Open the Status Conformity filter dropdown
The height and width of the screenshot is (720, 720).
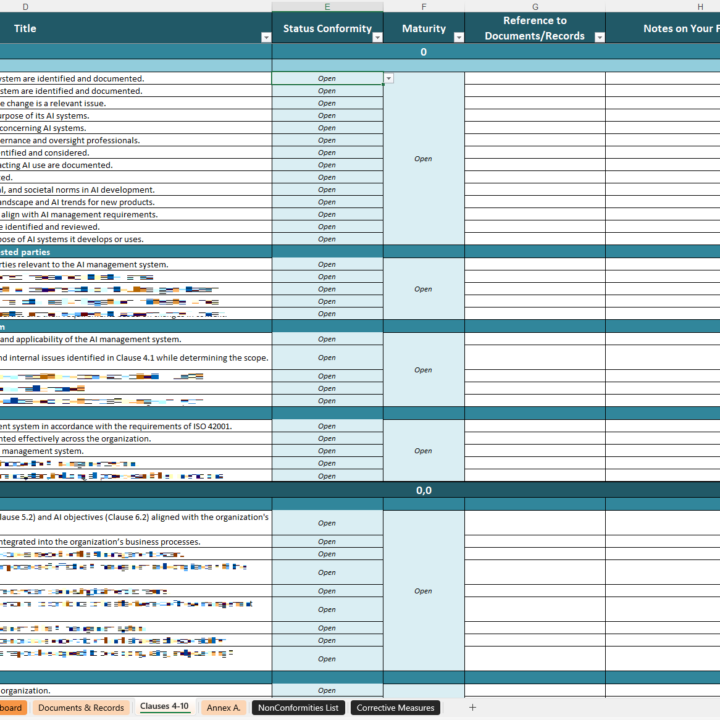click(377, 38)
